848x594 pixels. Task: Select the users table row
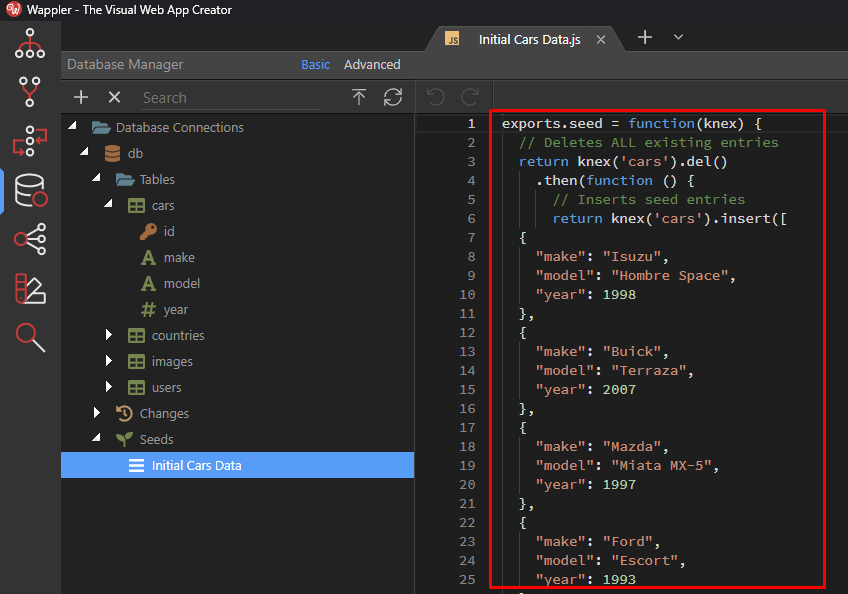(x=237, y=387)
